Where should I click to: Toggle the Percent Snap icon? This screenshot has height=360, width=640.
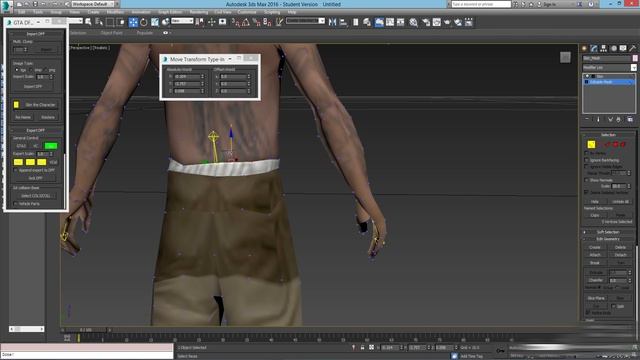(256, 22)
